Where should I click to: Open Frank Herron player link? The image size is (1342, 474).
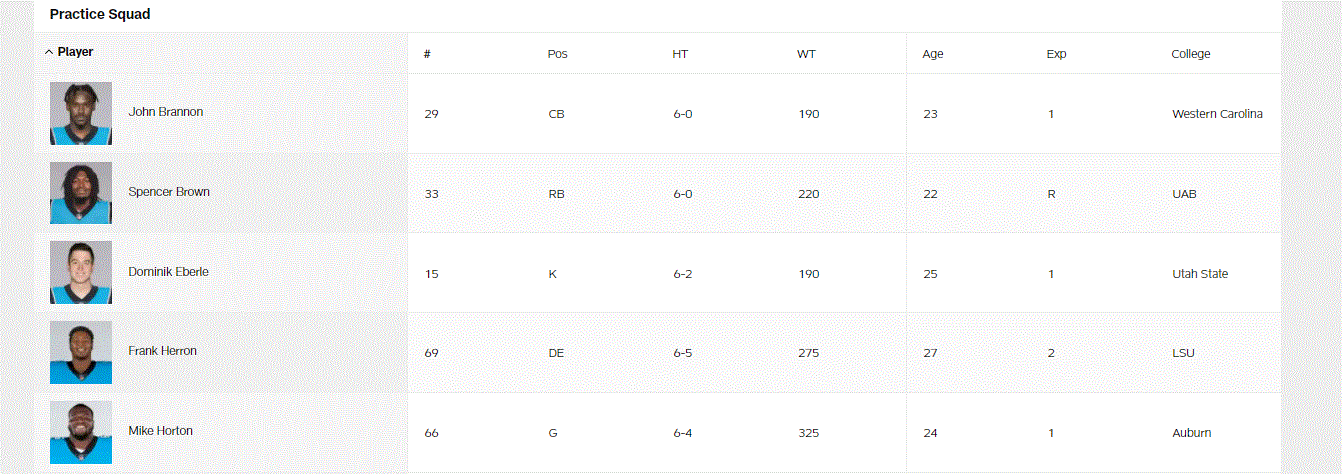[162, 351]
